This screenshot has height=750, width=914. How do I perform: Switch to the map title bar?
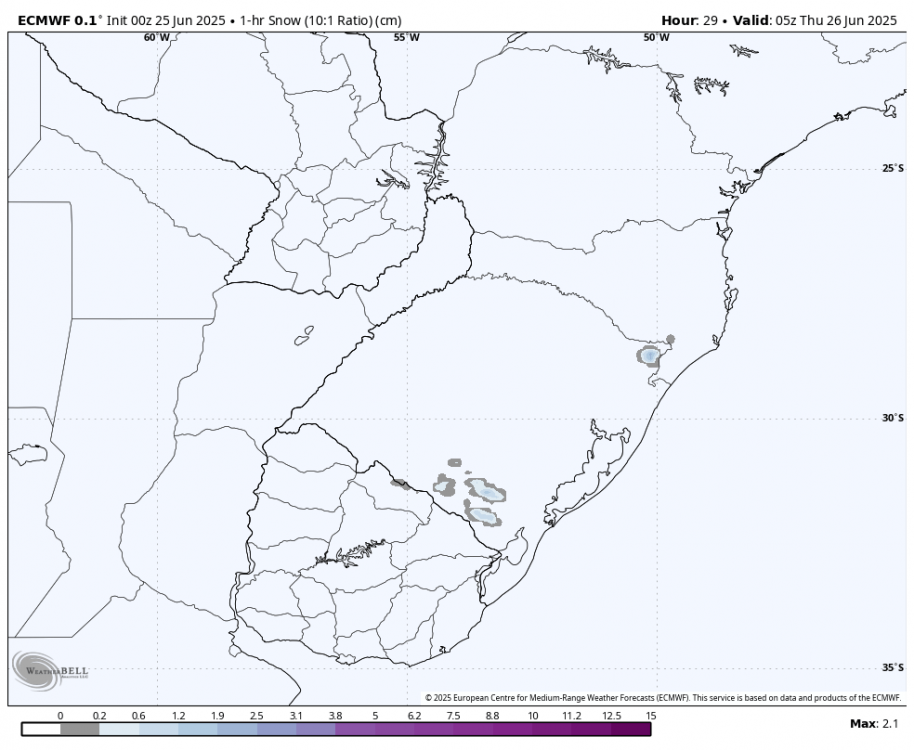(457, 16)
